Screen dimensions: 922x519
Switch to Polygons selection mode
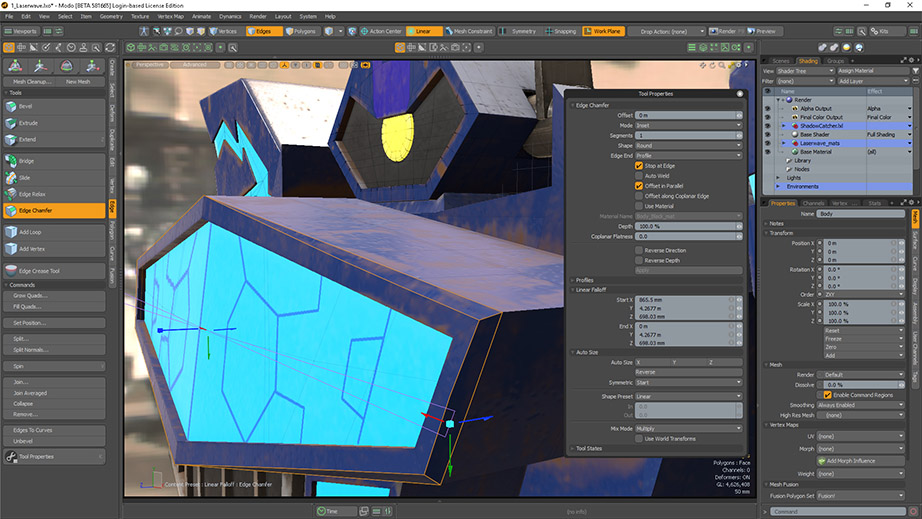(x=303, y=31)
